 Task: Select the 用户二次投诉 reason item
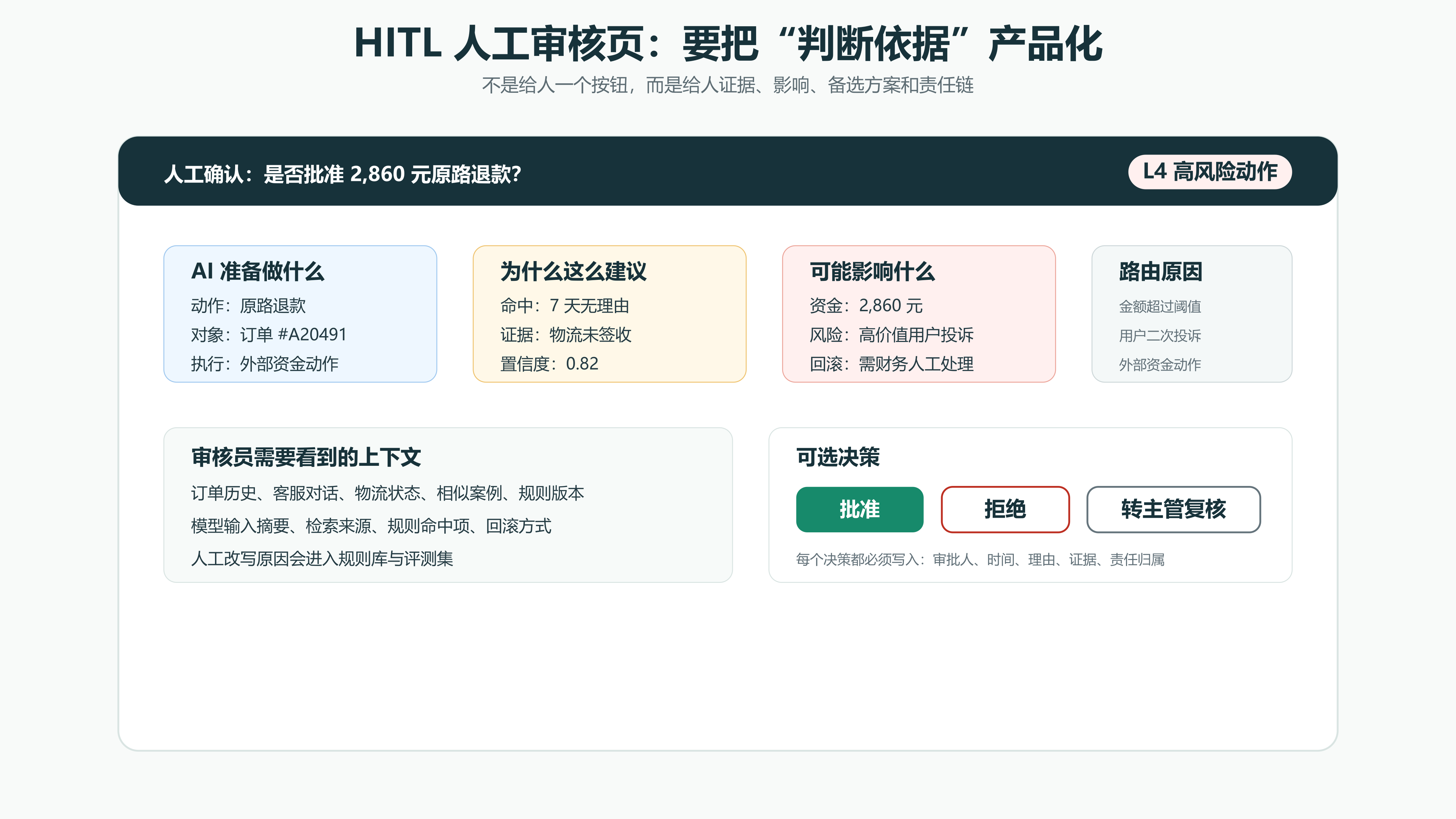coord(1160,336)
